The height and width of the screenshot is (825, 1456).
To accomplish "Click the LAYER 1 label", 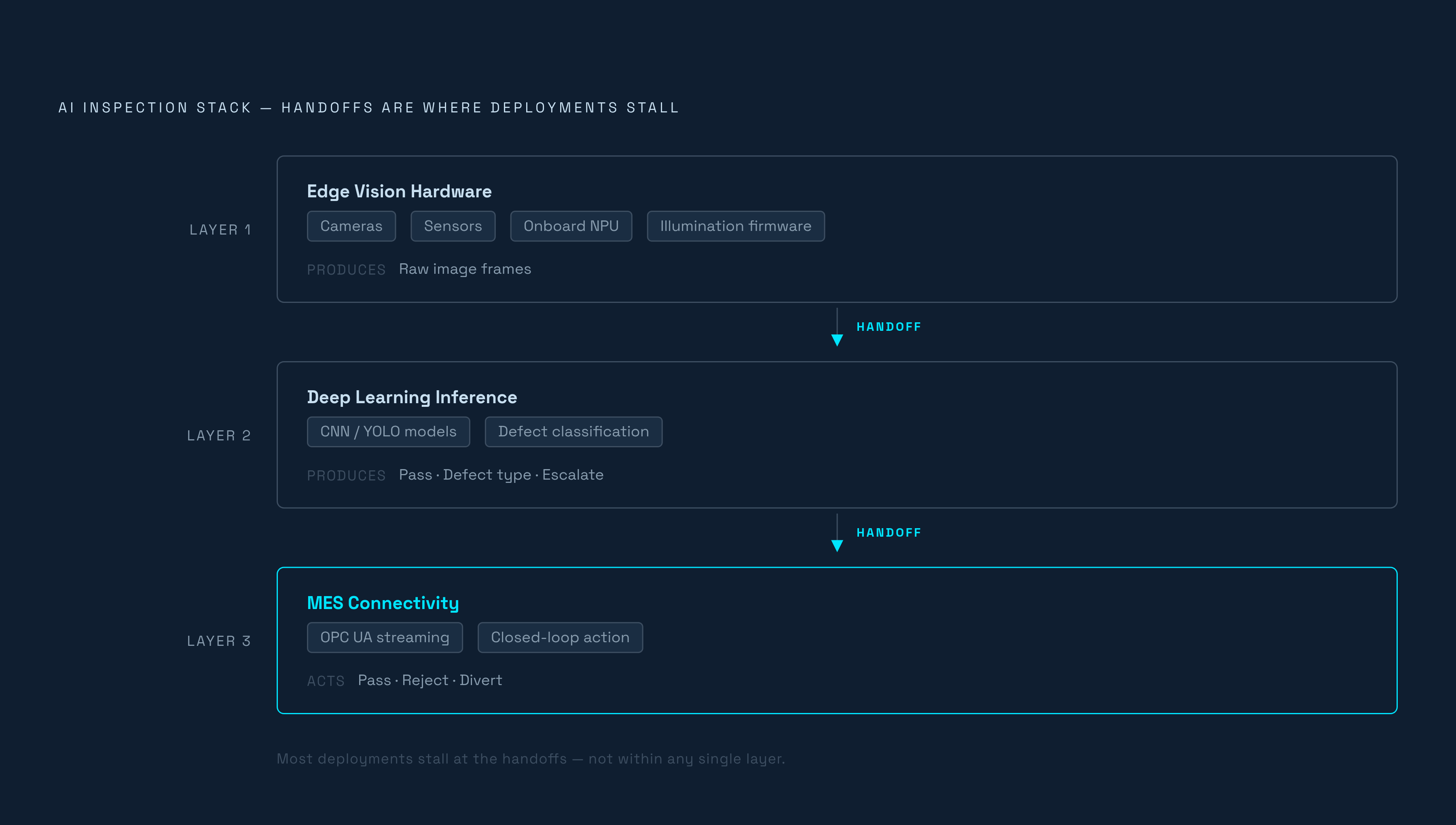I will click(220, 229).
